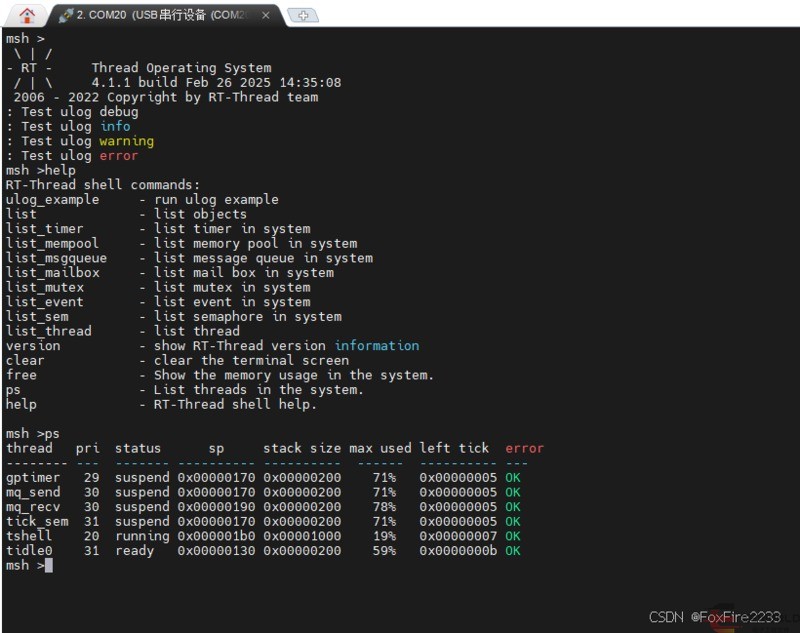Open the Home tab icon
The image size is (800, 633).
point(27,15)
